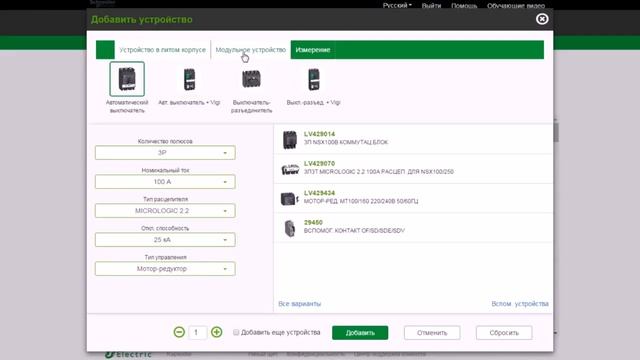The height and width of the screenshot is (360, 640).
Task: Click the LV429434 reference code
Action: click(319, 193)
